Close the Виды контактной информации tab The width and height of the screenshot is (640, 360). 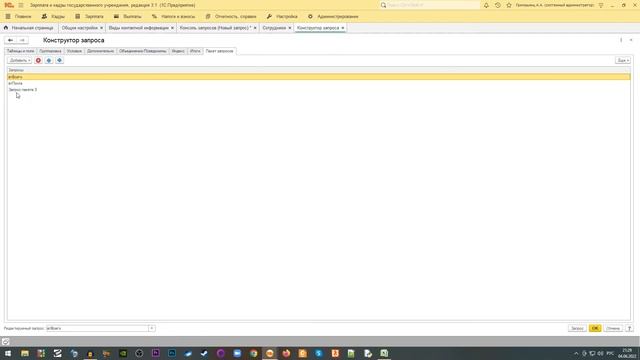[x=172, y=28]
